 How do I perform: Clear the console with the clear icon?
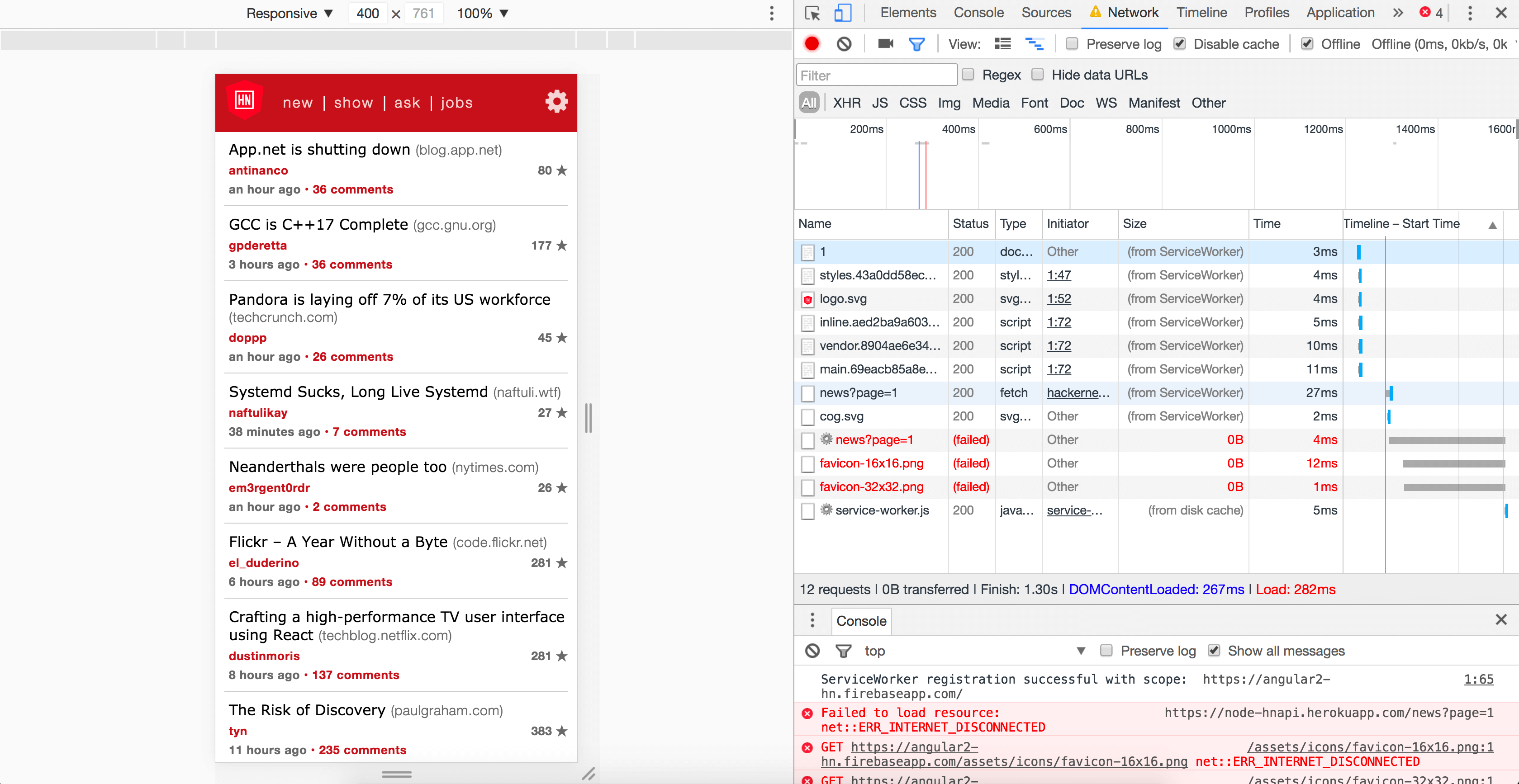[x=812, y=651]
